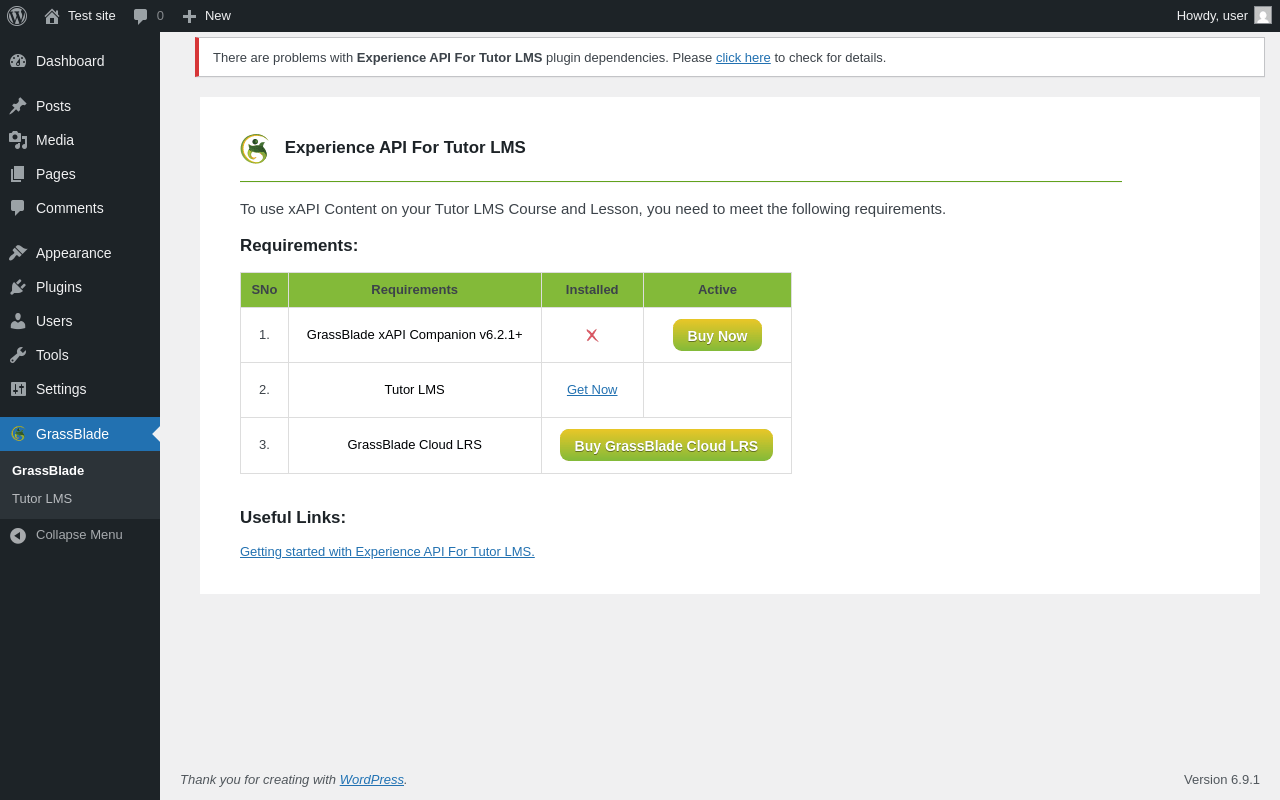Click the Users person icon
The image size is (1280, 800).
(18, 321)
